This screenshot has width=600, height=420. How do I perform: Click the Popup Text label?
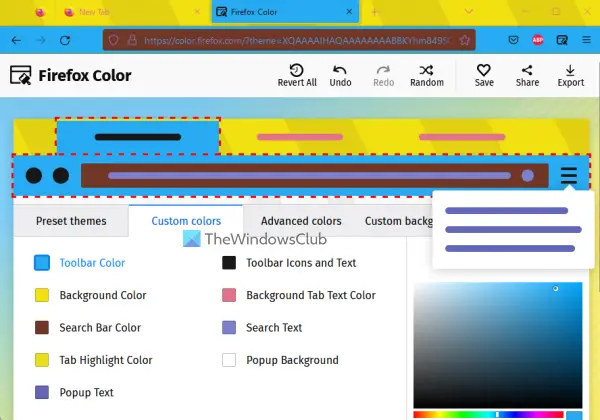tap(86, 392)
